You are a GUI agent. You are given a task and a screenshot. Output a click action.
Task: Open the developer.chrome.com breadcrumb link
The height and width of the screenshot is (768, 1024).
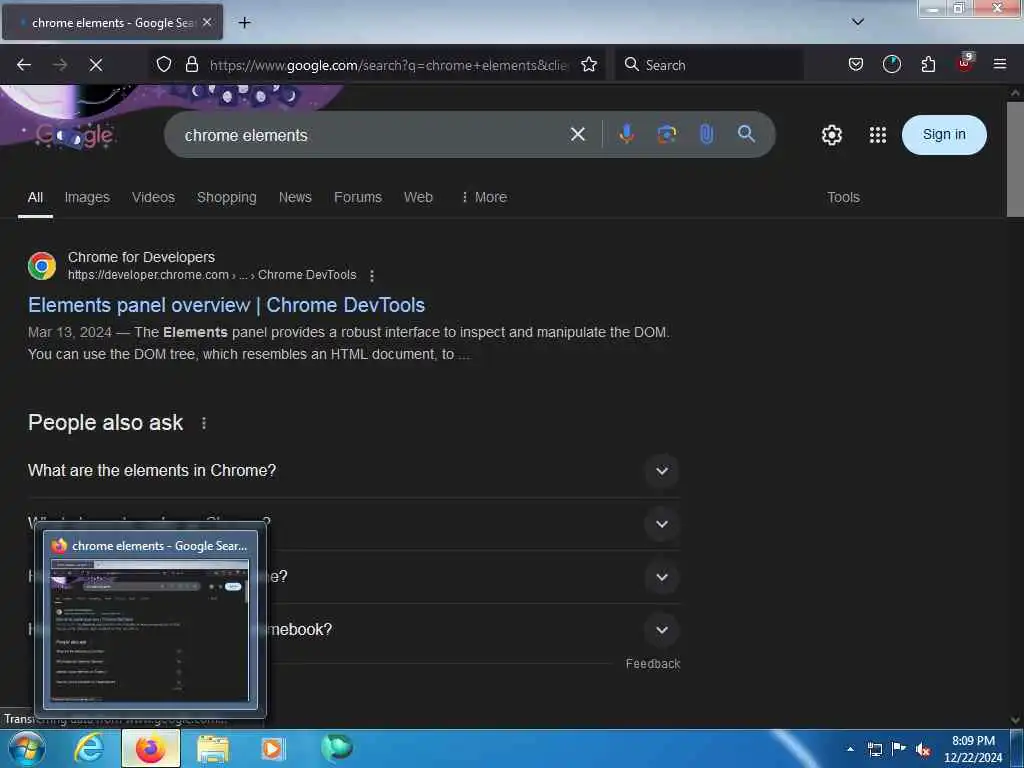[x=212, y=275]
